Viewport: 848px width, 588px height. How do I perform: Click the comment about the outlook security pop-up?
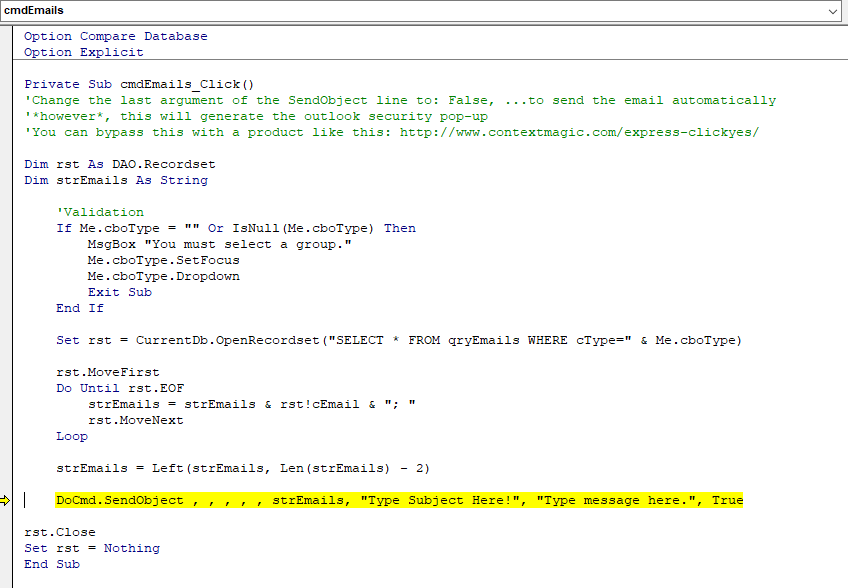pos(256,116)
